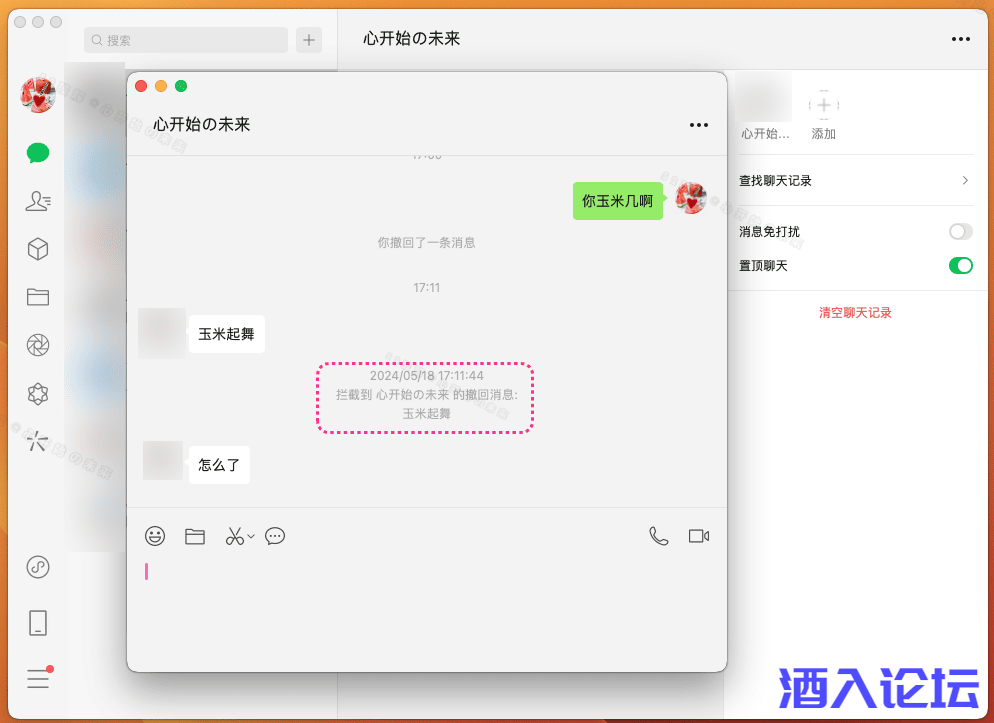
Task: Open the emoji picker in chat toolbar
Action: point(155,536)
